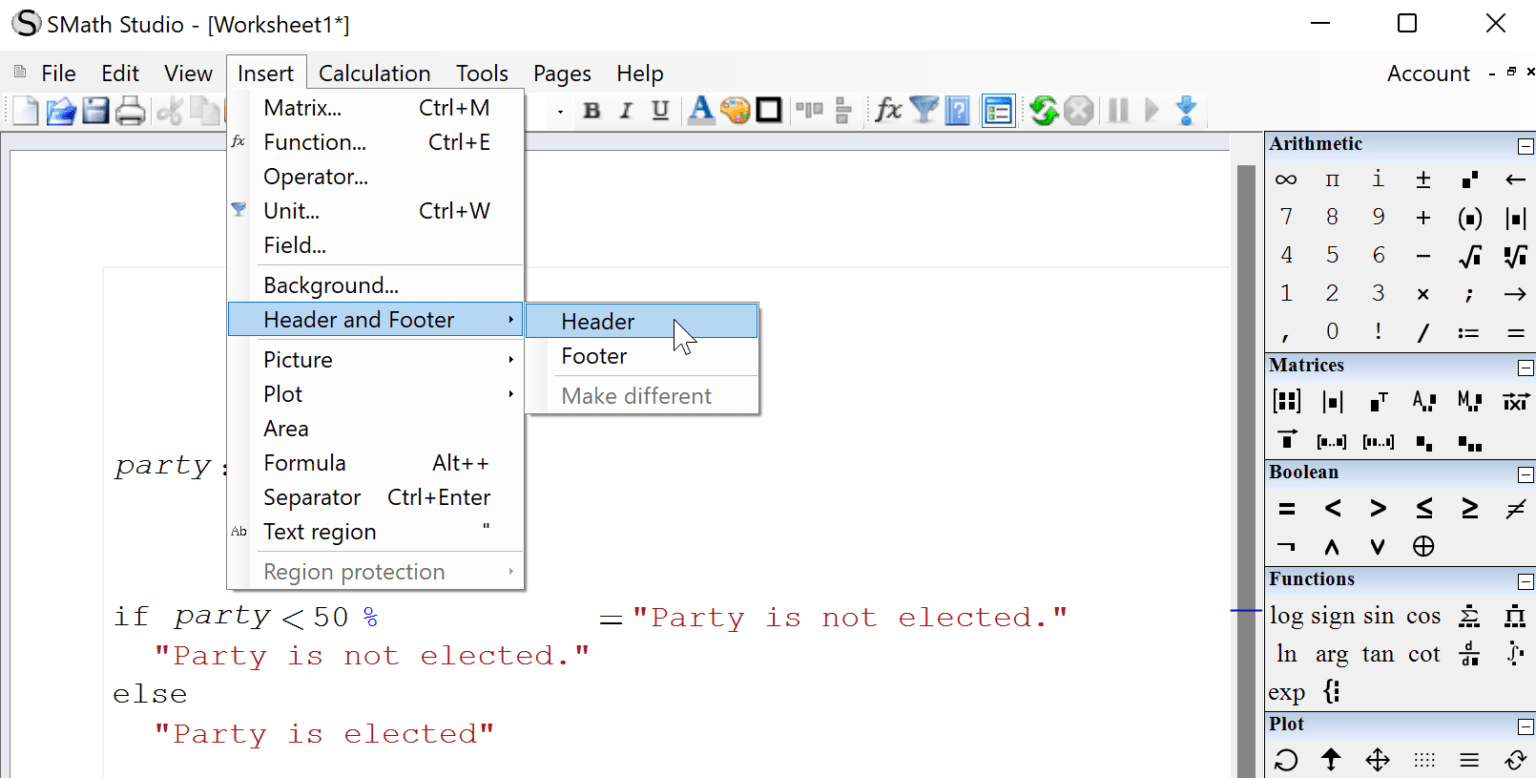This screenshot has height=778, width=1536.
Task: Insert the not-equal operator from Boolean panel
Action: 1515,509
